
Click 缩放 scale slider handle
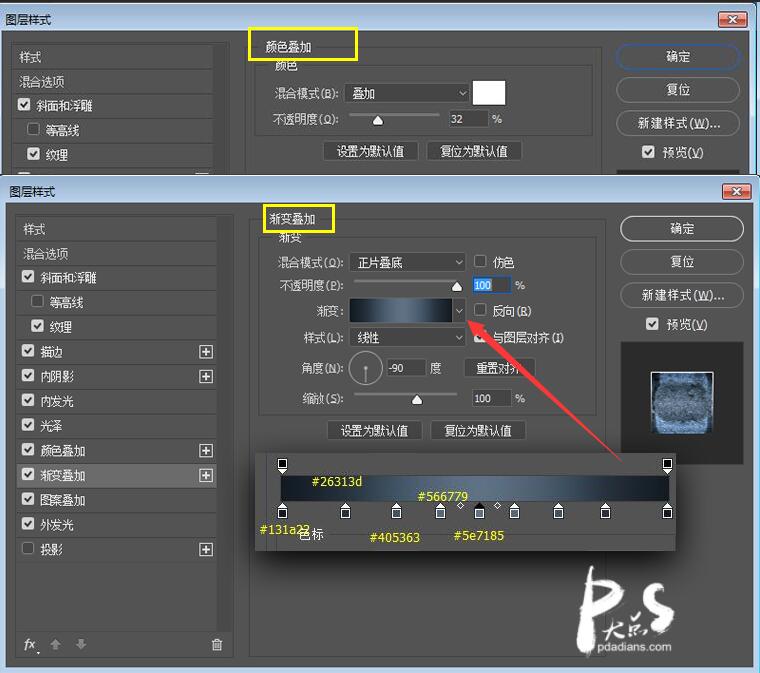click(417, 400)
